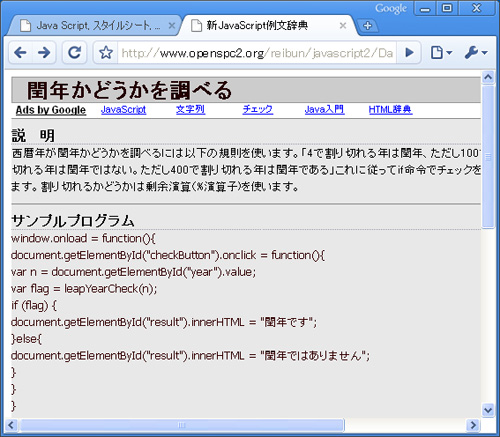Follow the チェック link
The image size is (500, 437).
pyautogui.click(x=258, y=109)
